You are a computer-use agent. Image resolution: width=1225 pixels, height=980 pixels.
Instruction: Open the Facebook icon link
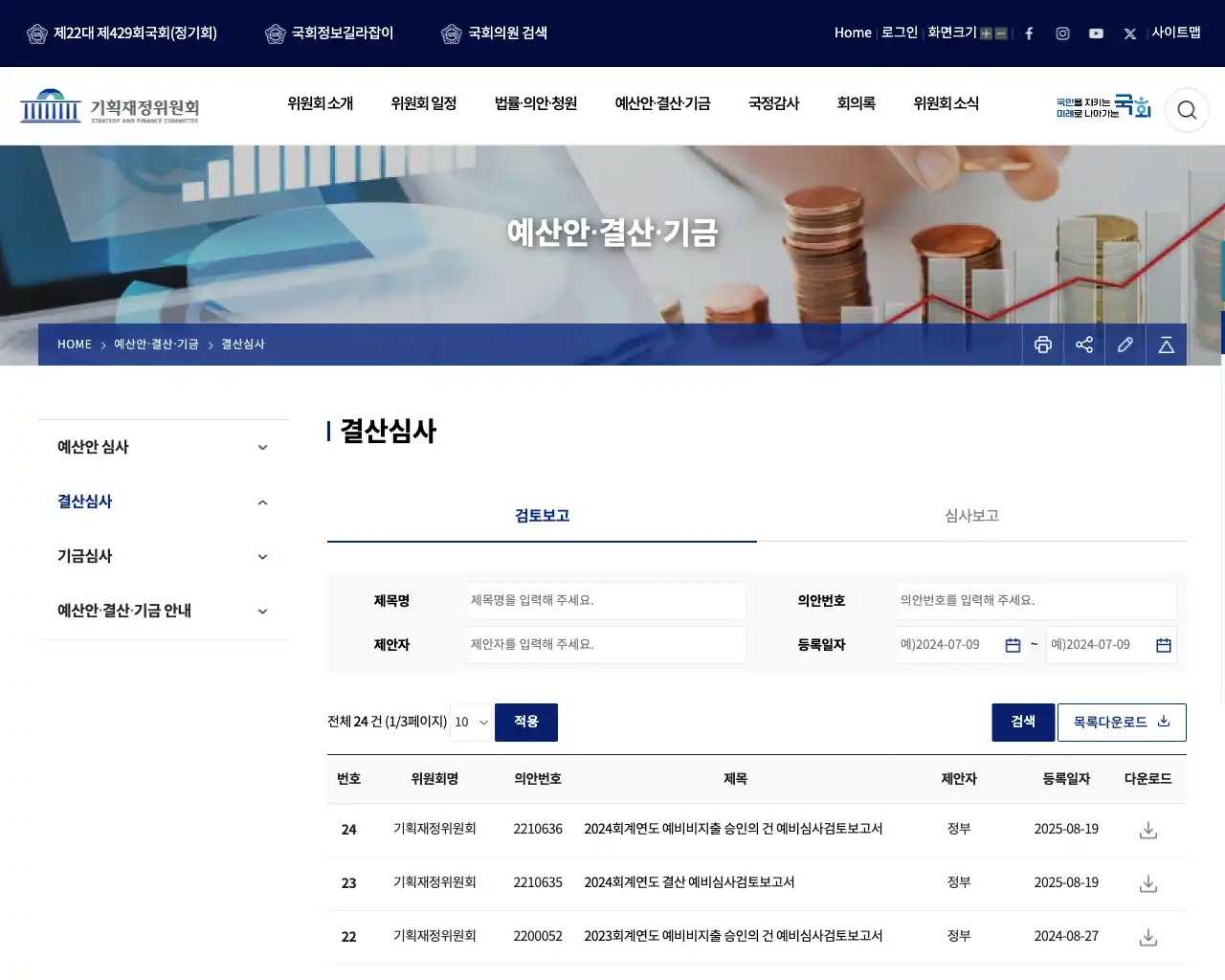pyautogui.click(x=1029, y=33)
